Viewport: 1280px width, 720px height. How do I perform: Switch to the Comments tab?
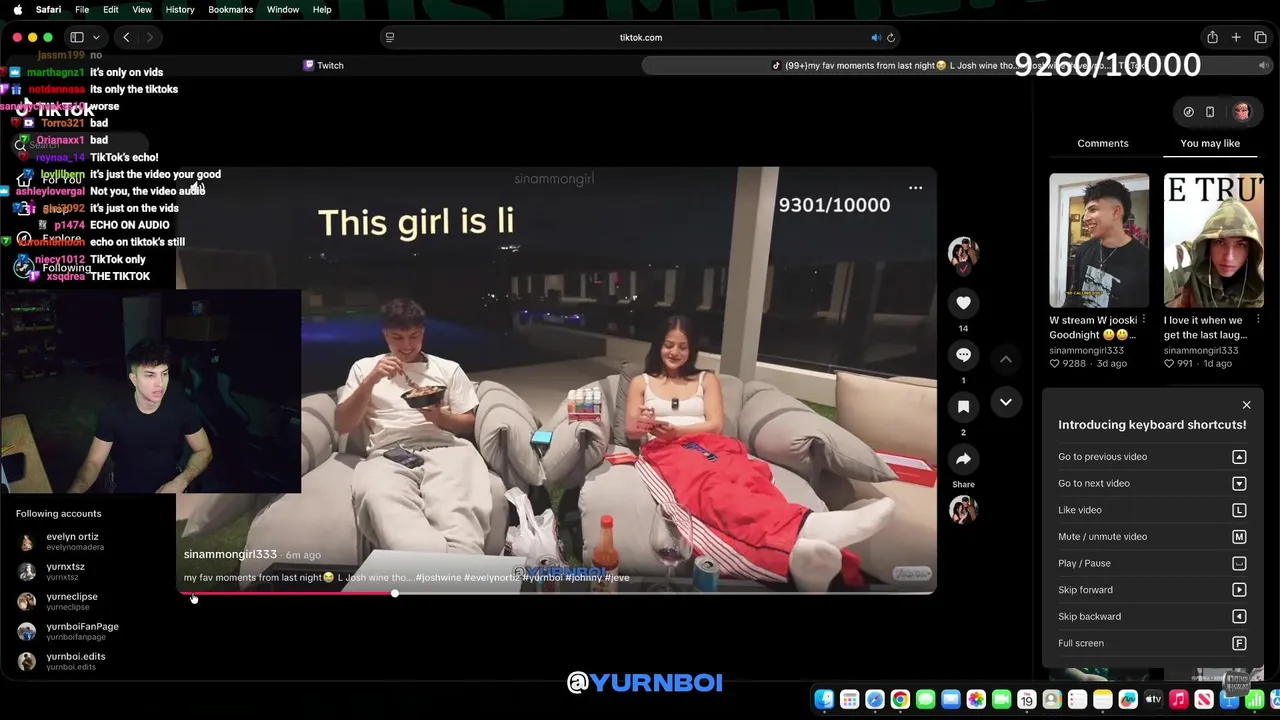1103,143
